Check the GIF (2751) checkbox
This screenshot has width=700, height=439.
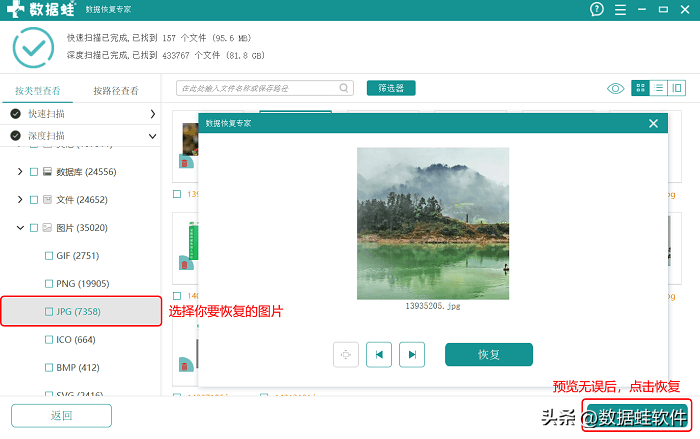49,256
